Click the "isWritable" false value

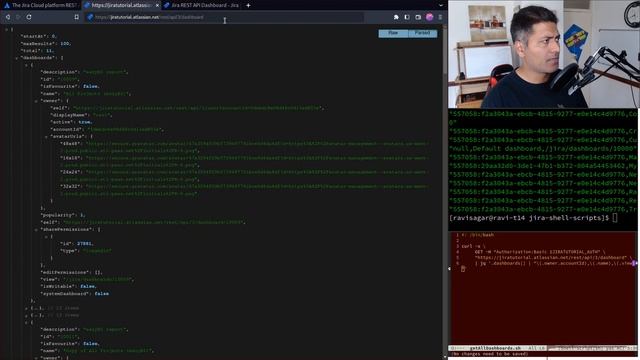point(87,287)
